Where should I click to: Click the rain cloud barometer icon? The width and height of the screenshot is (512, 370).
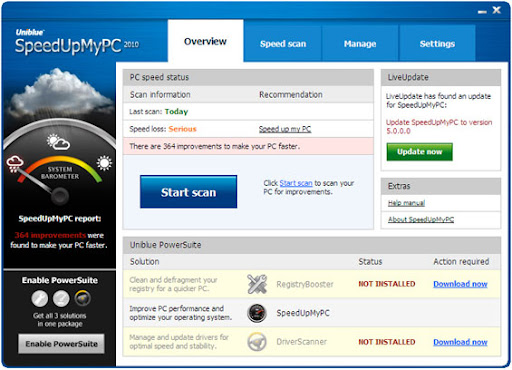[x=15, y=164]
